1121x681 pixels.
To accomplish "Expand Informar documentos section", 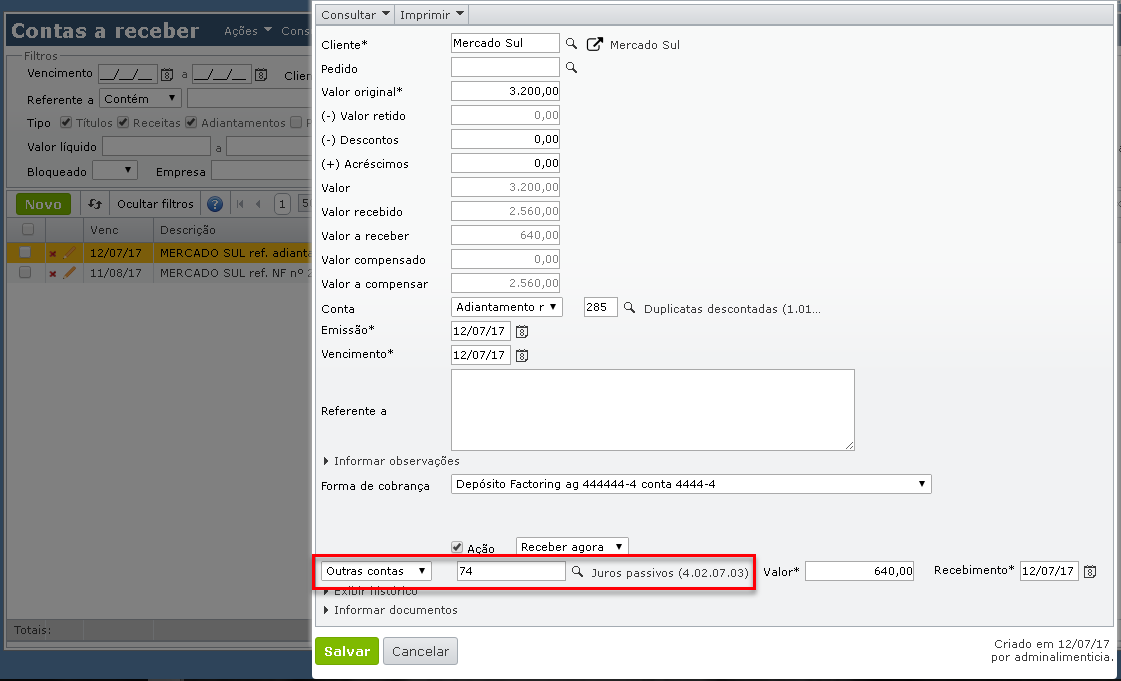I will (390, 610).
